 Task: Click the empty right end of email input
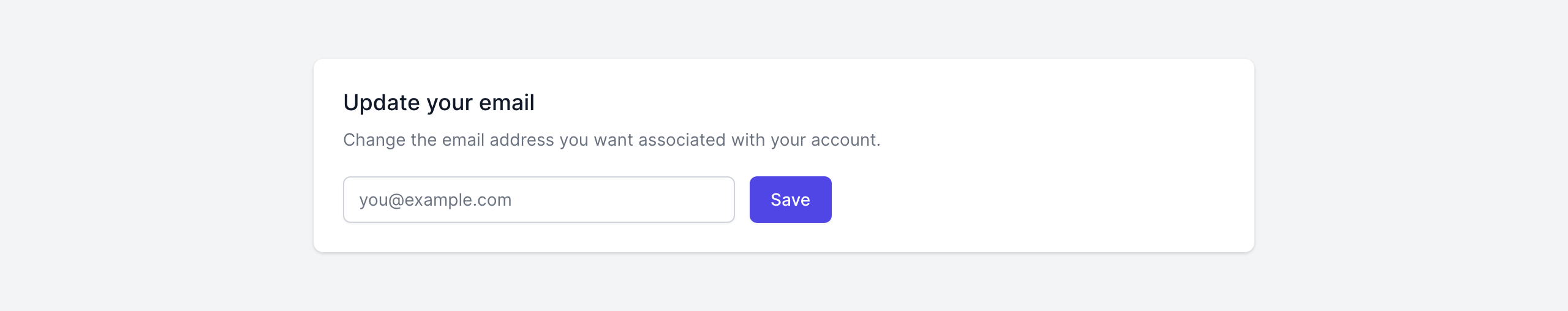[704, 200]
